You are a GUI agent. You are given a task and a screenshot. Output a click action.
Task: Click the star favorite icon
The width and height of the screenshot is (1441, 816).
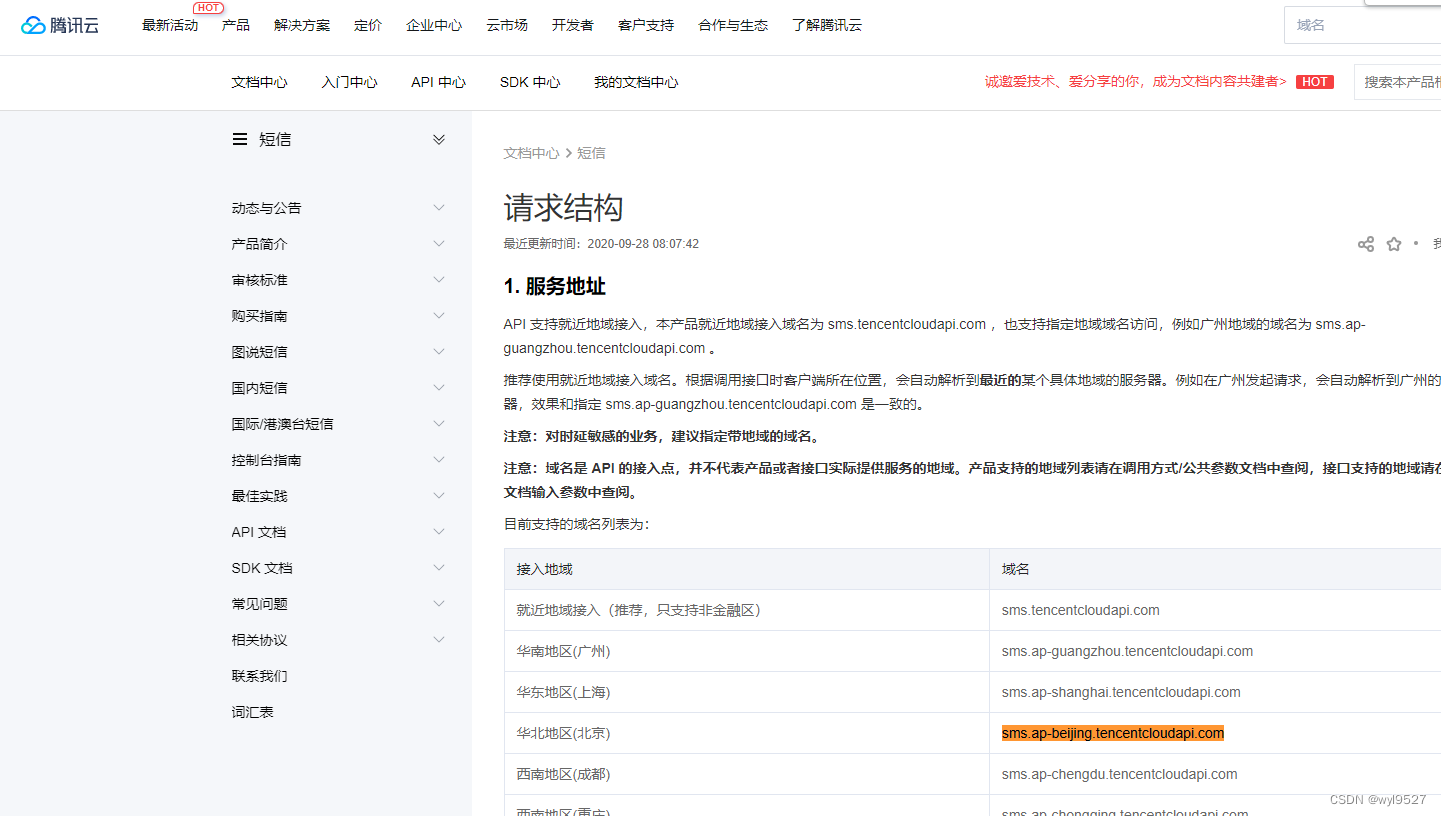1394,244
